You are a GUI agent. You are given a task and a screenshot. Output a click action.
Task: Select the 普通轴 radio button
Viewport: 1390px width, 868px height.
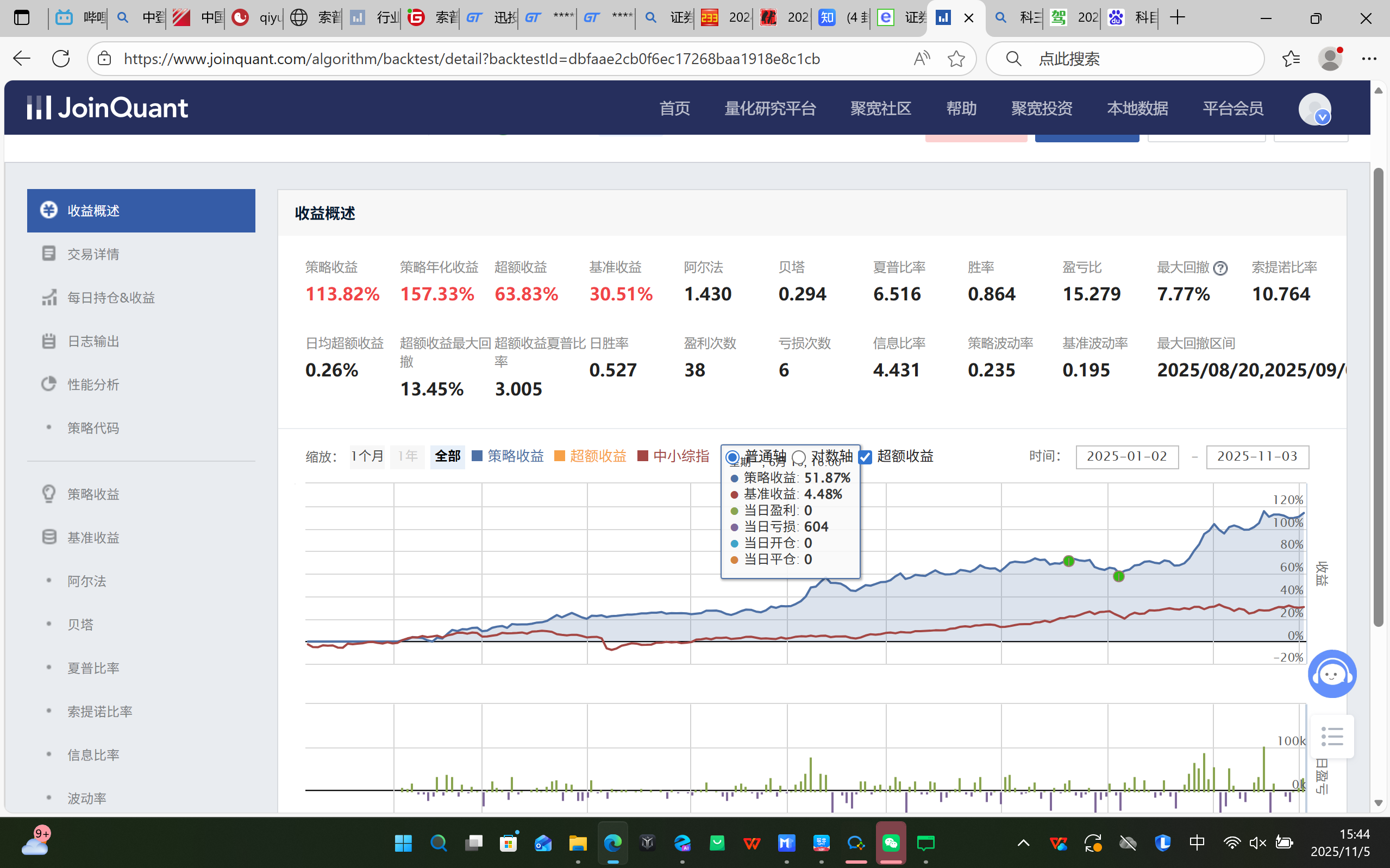point(731,457)
